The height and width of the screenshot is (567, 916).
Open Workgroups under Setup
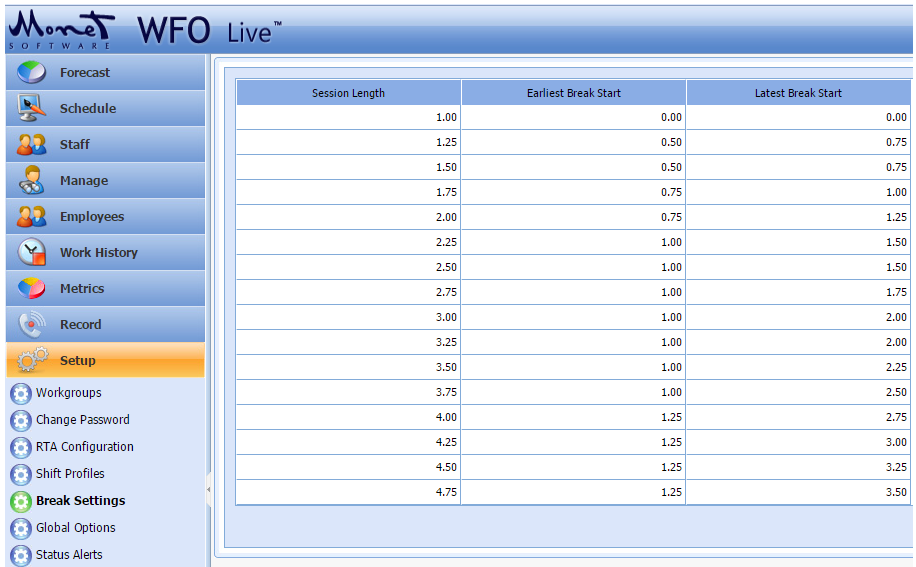coord(68,393)
